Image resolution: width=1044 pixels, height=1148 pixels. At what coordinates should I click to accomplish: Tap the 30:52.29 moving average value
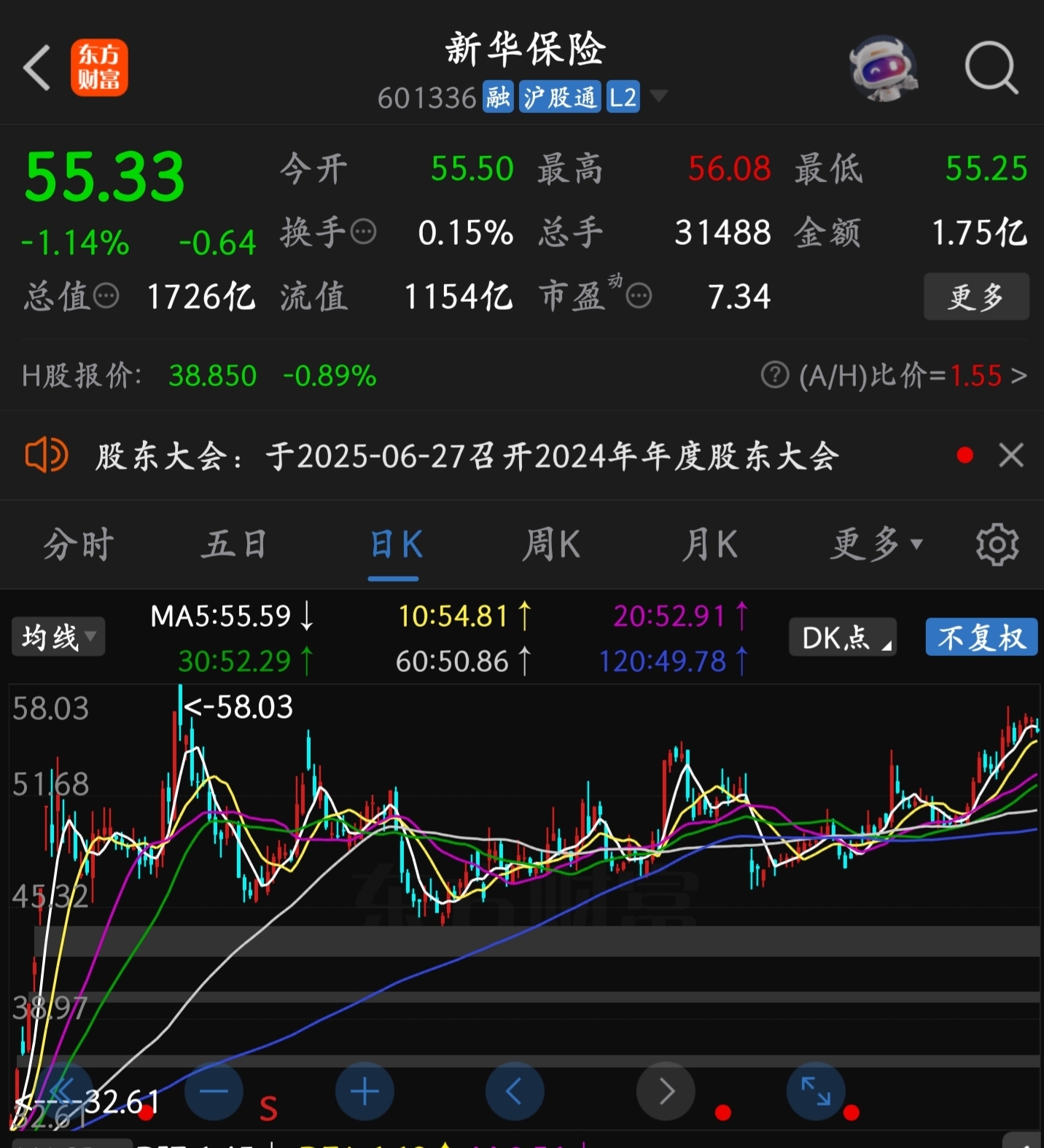click(246, 661)
